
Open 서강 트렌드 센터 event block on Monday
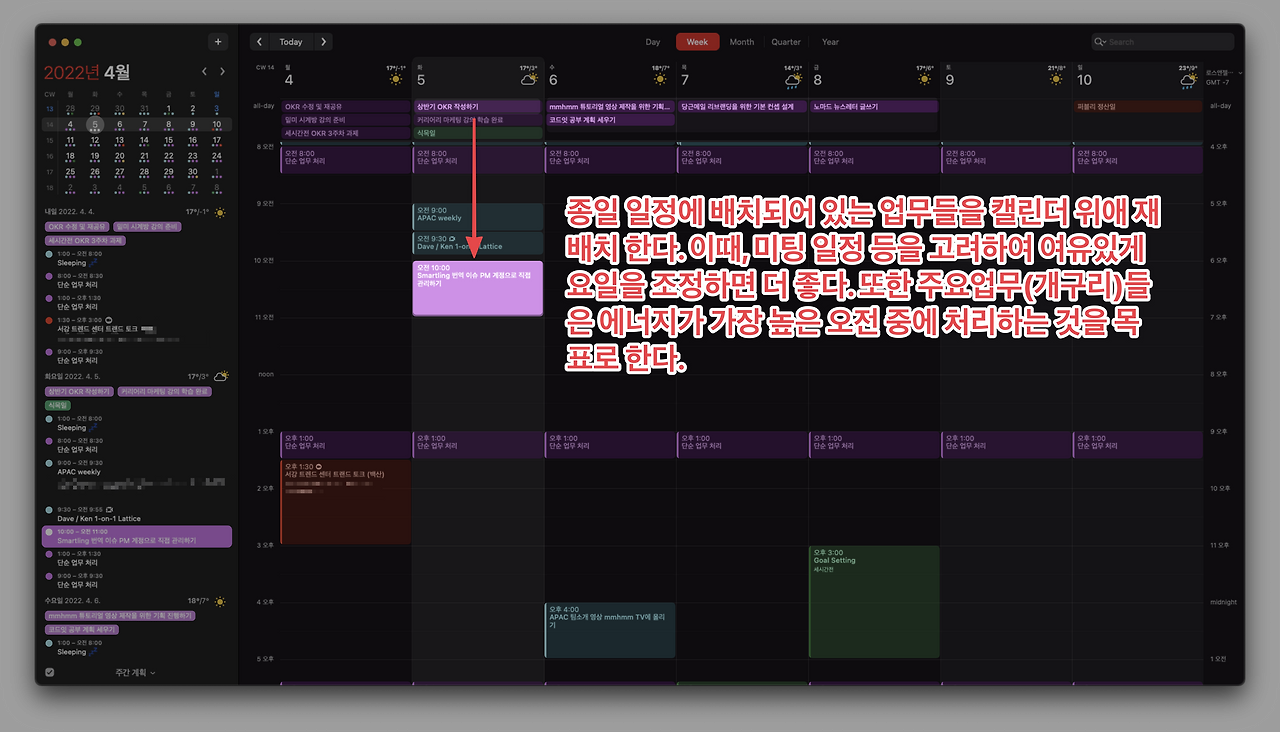tap(345, 502)
